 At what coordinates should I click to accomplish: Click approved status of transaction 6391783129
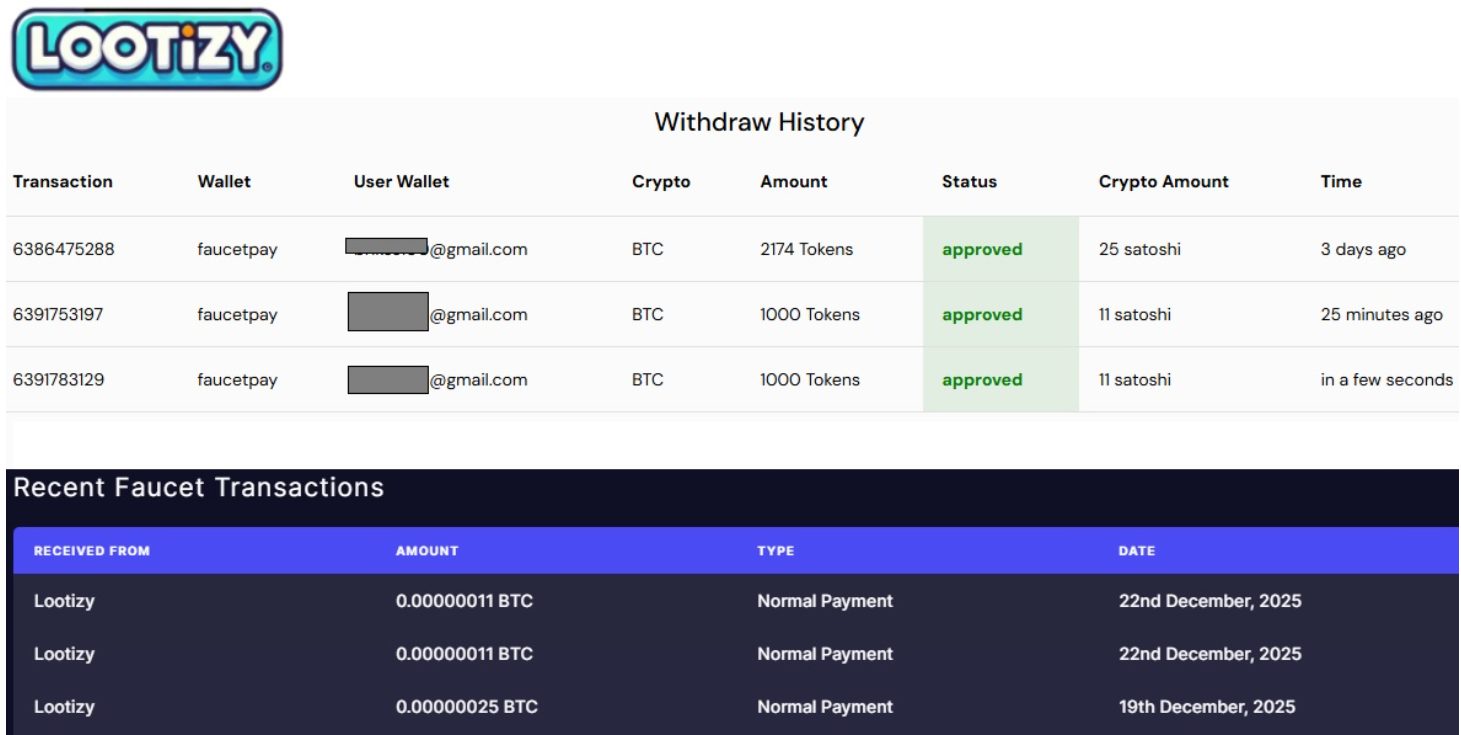coord(982,380)
